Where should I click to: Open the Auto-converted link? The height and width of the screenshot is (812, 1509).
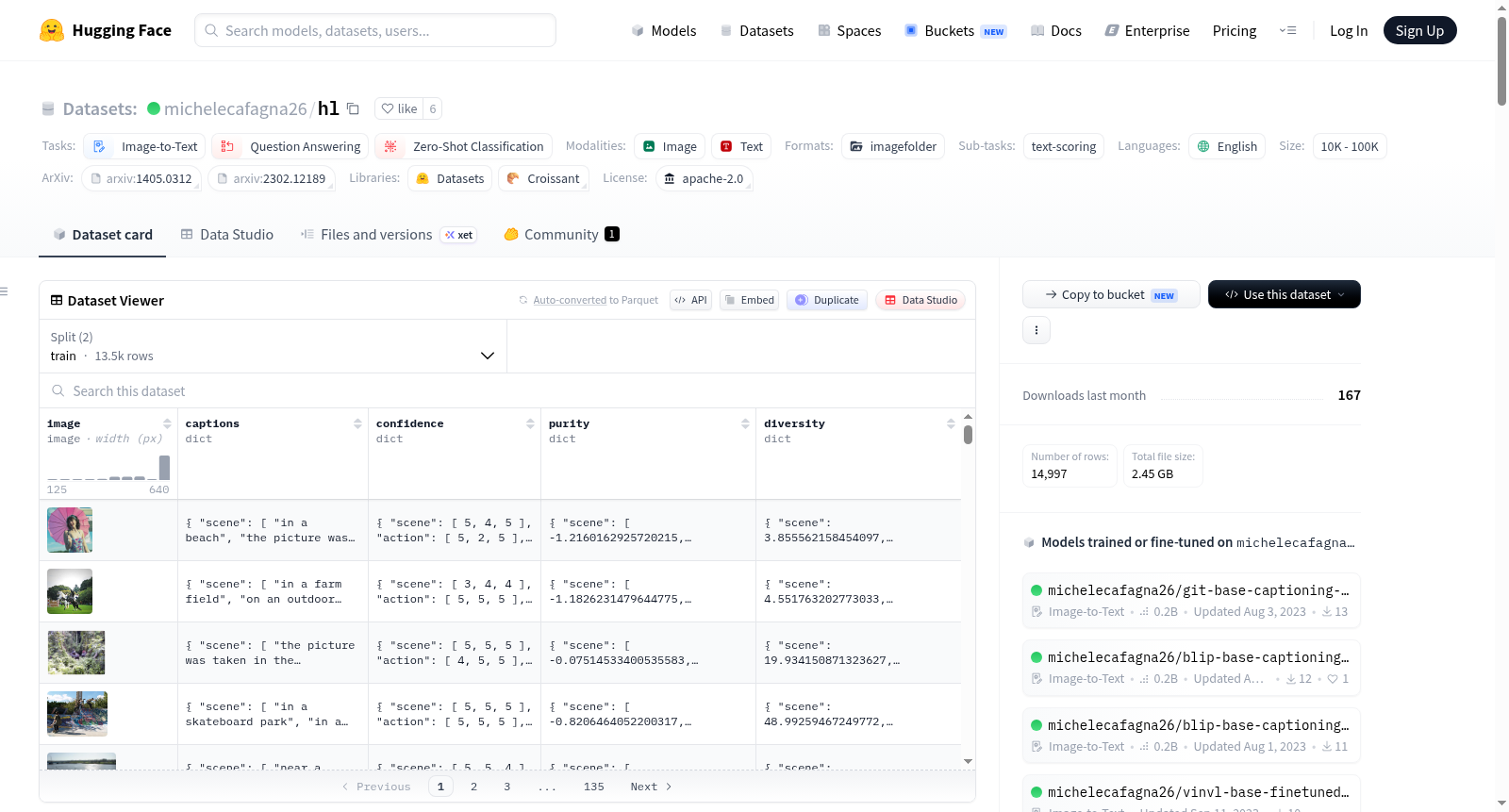click(570, 300)
